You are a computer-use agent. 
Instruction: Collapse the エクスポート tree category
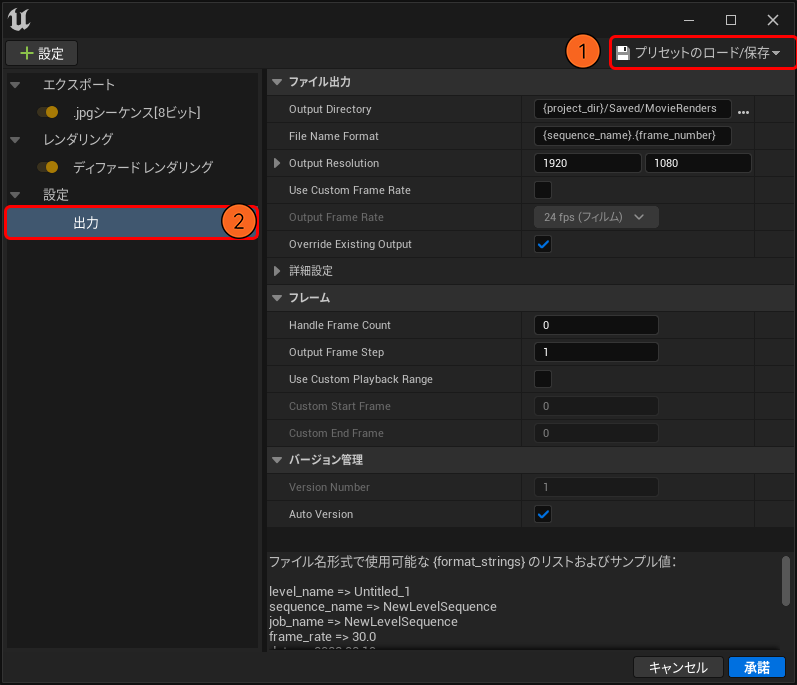coord(15,85)
